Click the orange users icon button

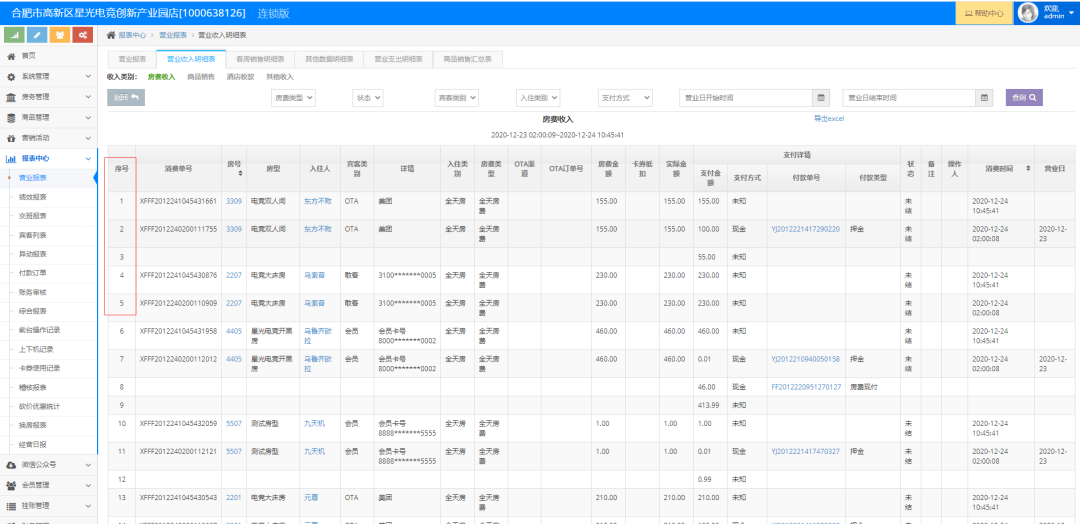pos(60,34)
